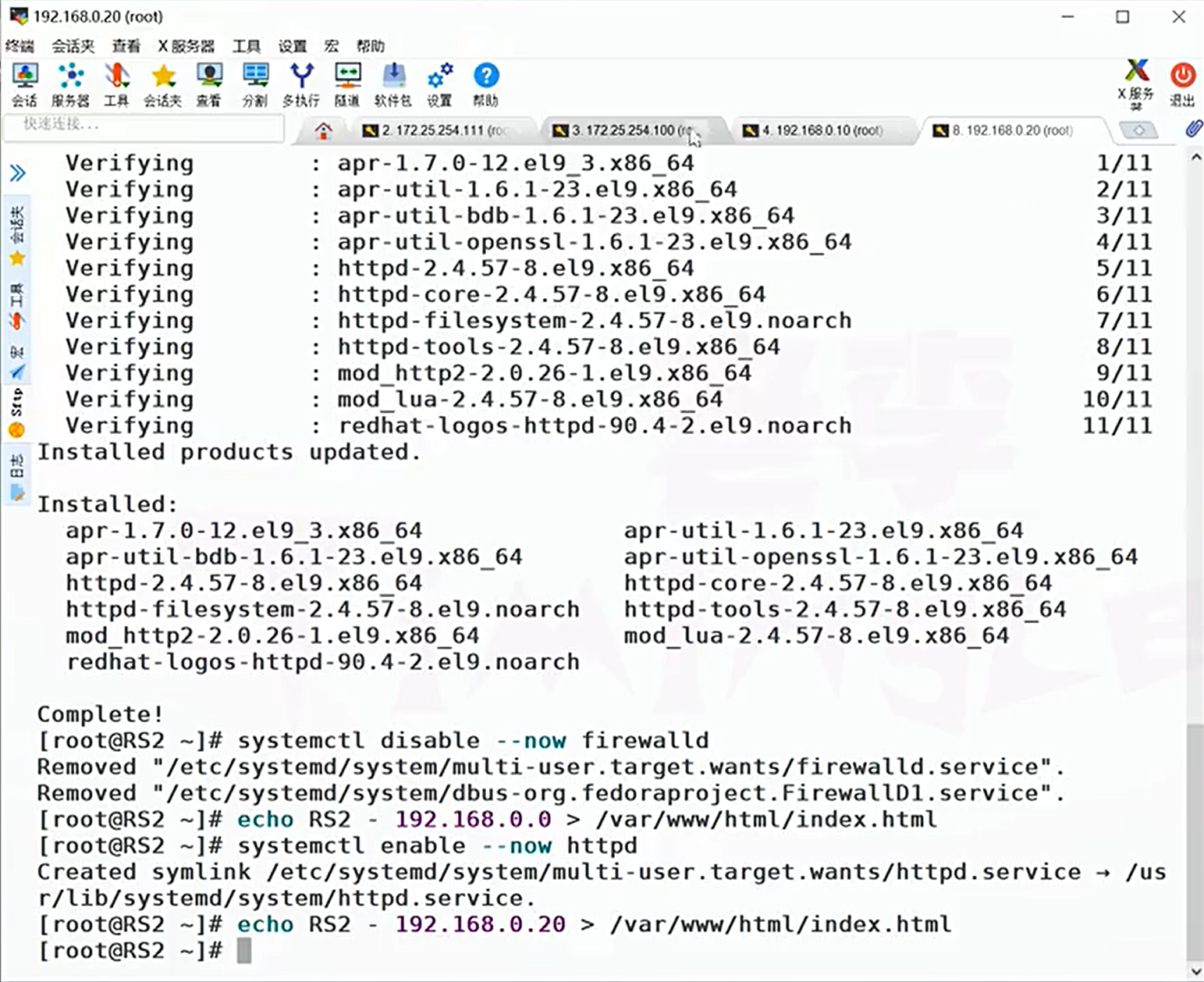
Task: Click 'httpd-core-2.4.57-8' in Installed list
Action: pyautogui.click(x=837, y=583)
